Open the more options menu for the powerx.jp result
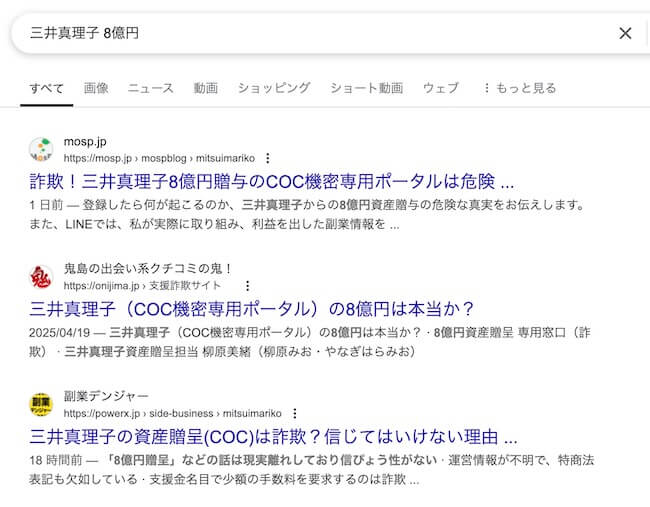Viewport: 650px width, 507px height. coord(295,414)
